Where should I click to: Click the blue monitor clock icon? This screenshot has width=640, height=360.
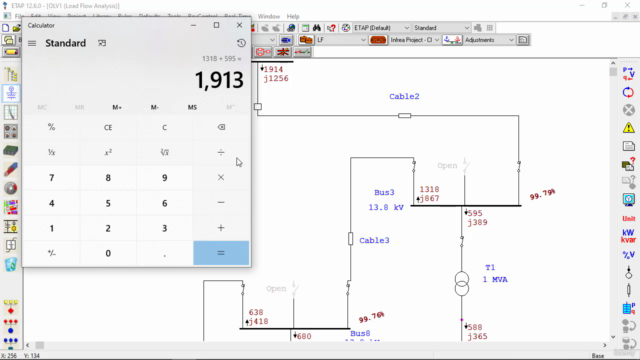(629, 200)
